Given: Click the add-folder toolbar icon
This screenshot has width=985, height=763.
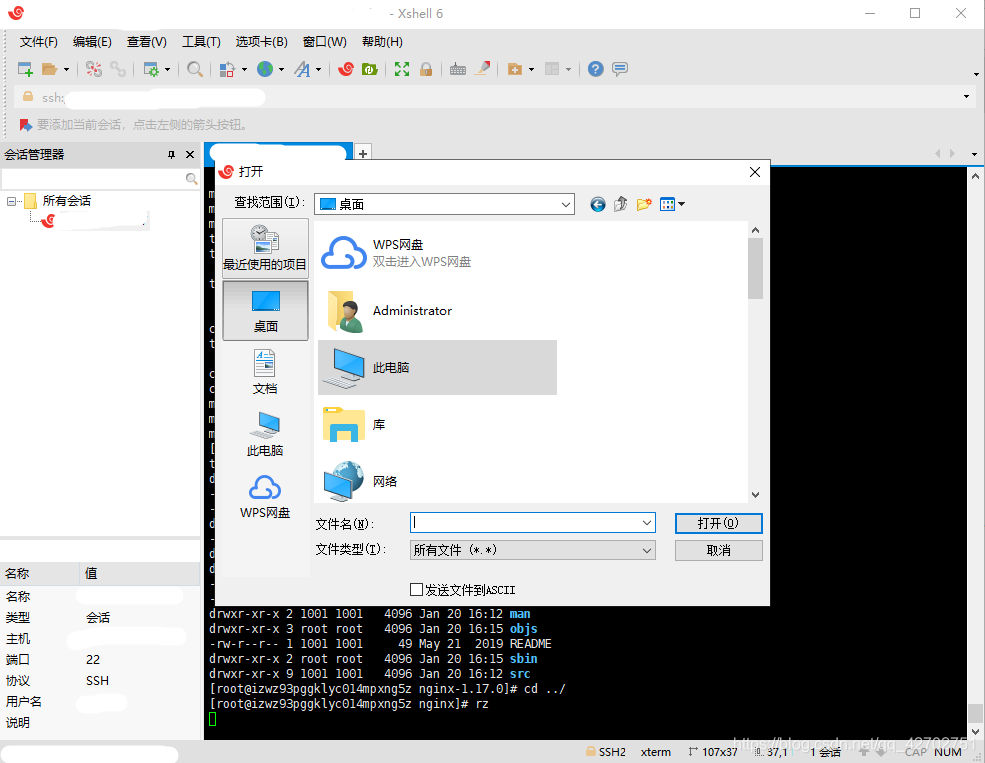Looking at the screenshot, I should 514,69.
